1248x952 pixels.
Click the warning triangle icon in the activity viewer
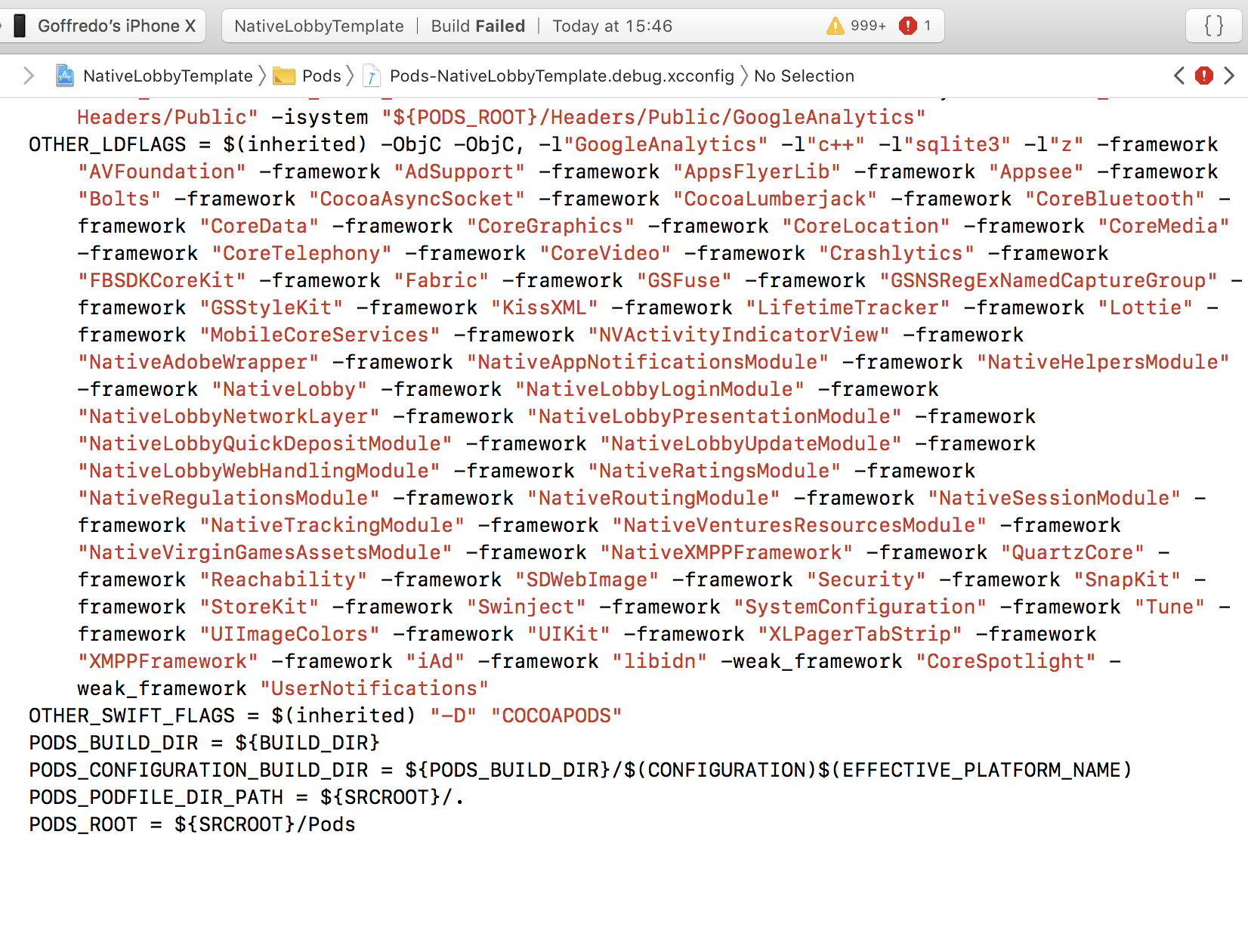click(x=835, y=25)
